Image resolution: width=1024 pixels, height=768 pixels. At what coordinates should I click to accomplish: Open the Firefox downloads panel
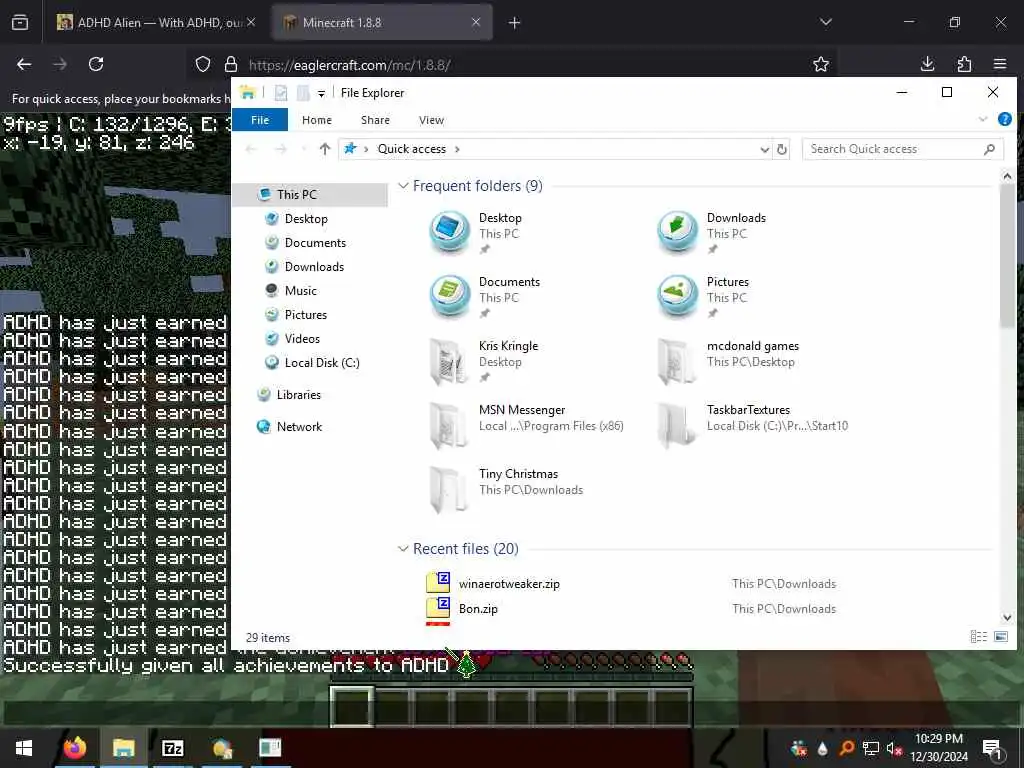pyautogui.click(x=927, y=64)
